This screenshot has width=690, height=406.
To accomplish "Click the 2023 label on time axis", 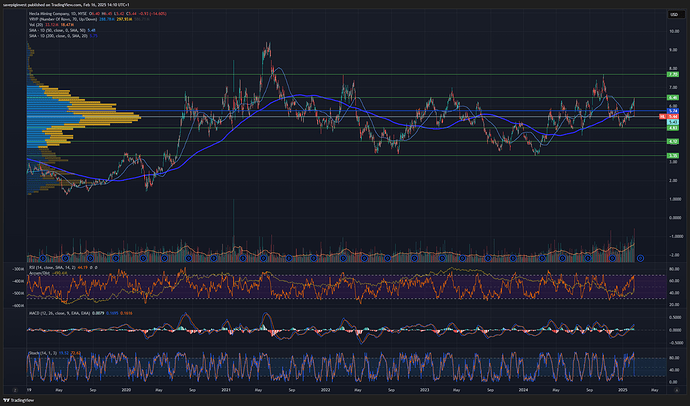I will coord(424,390).
